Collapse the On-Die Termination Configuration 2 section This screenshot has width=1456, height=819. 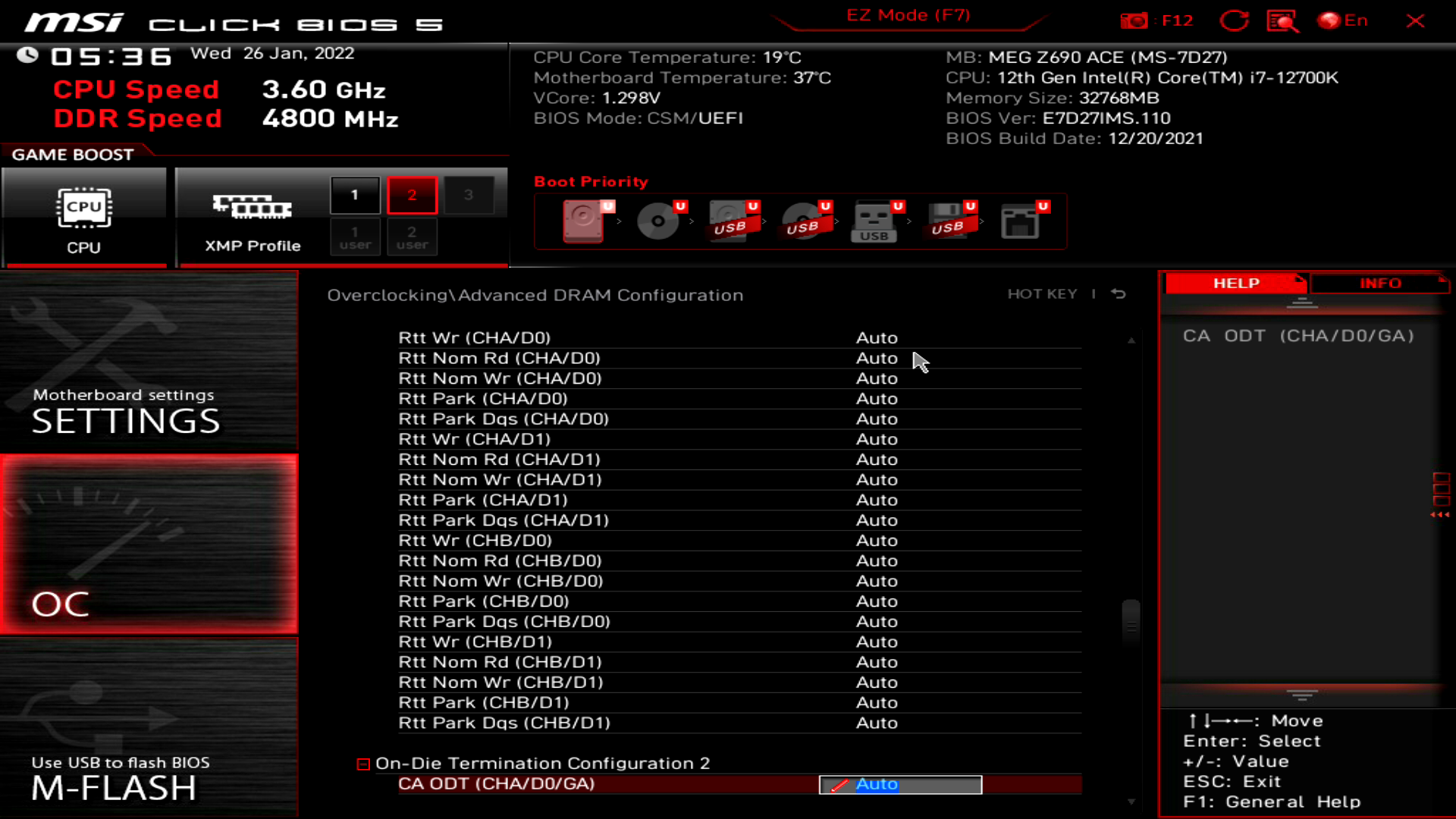[363, 764]
